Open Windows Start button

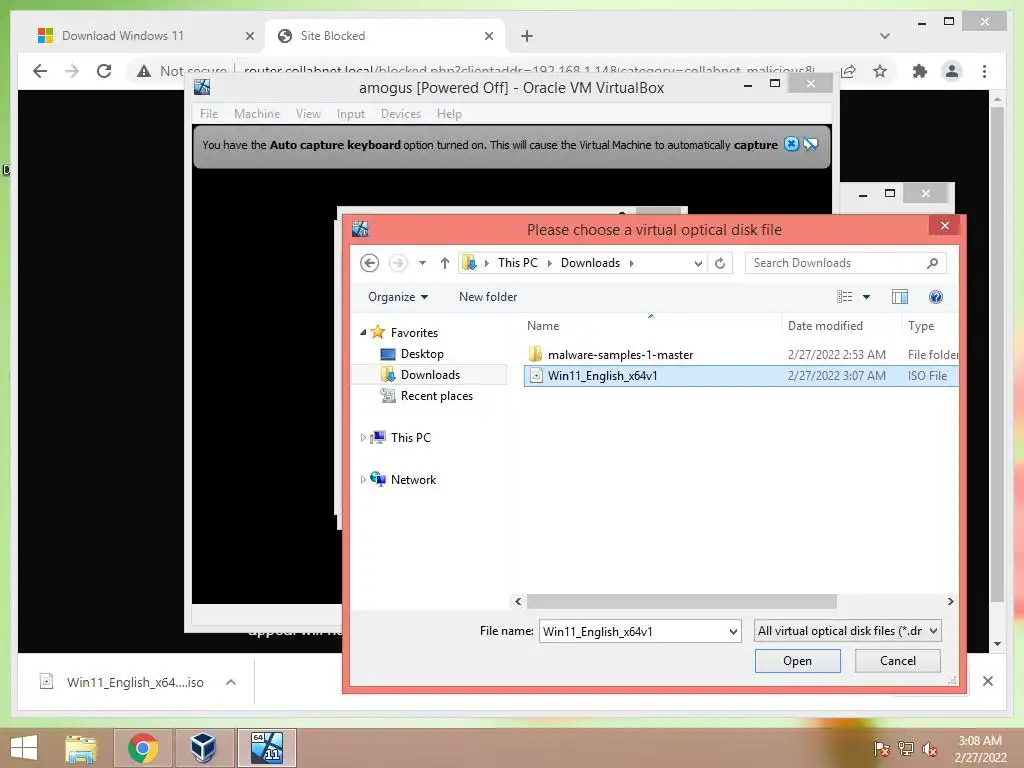24,748
